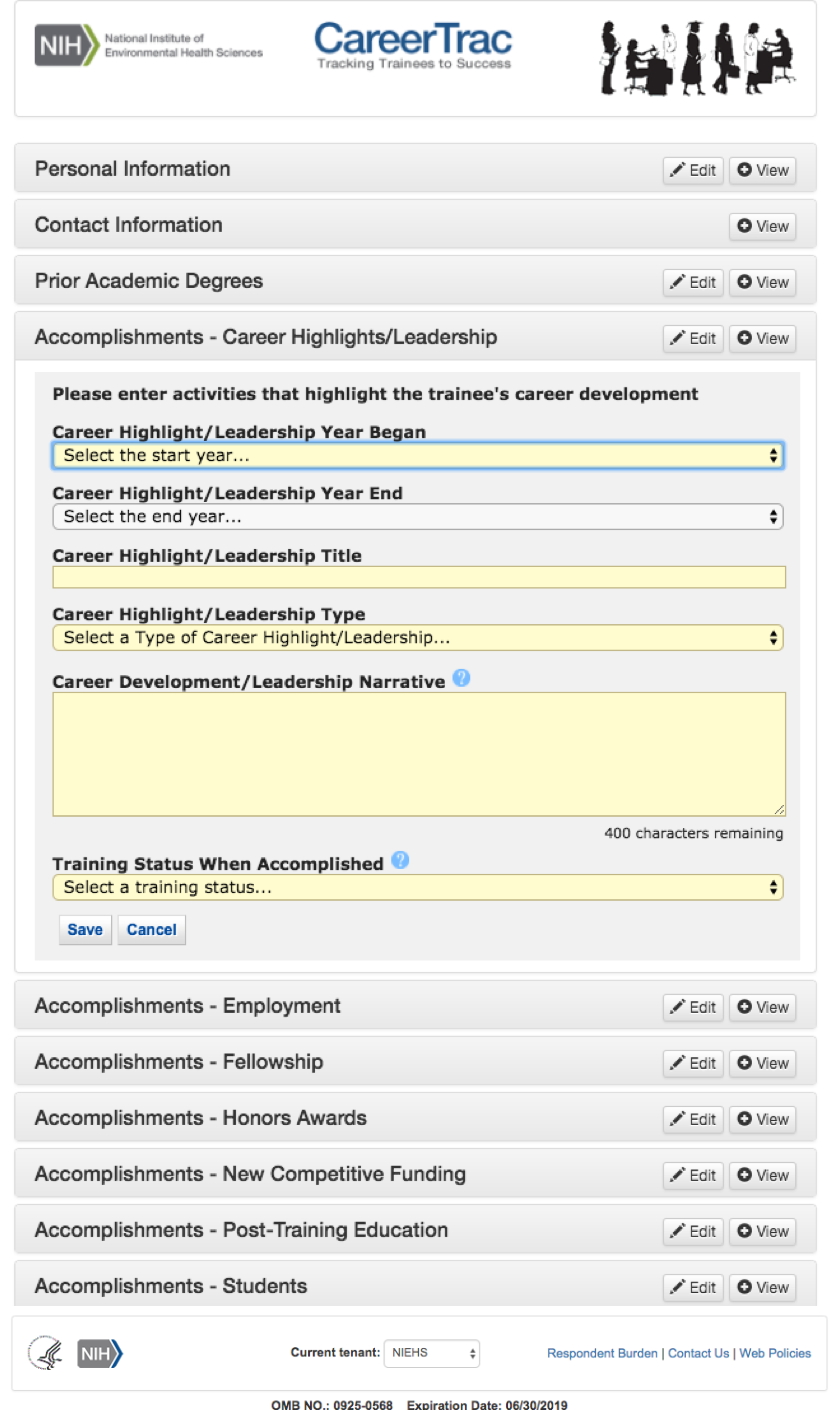The width and height of the screenshot is (837, 1410).
Task: Edit the Personal Information section
Action: click(x=693, y=170)
